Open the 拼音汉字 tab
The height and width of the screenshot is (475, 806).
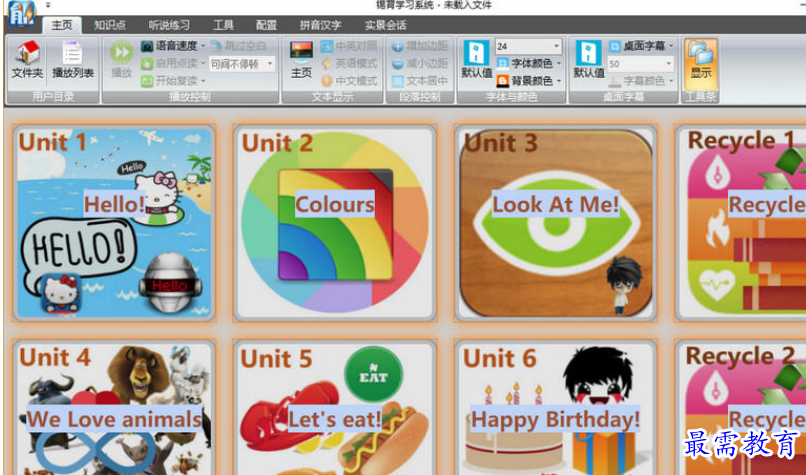point(320,25)
